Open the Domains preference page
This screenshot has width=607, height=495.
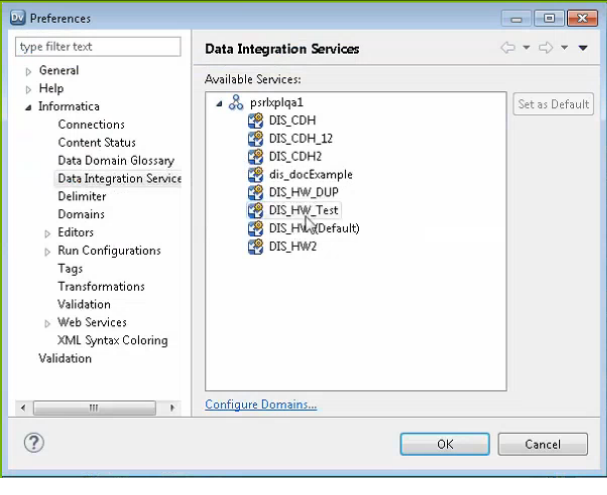click(x=81, y=214)
